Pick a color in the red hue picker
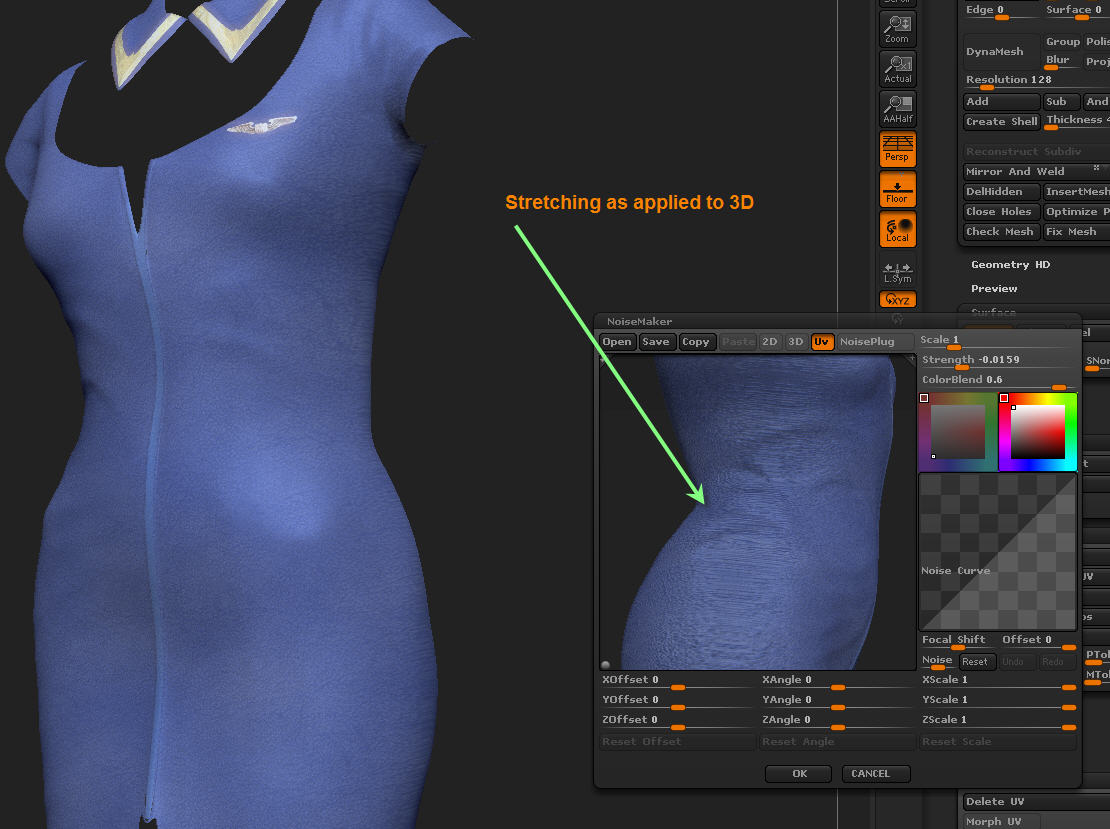 (1038, 433)
